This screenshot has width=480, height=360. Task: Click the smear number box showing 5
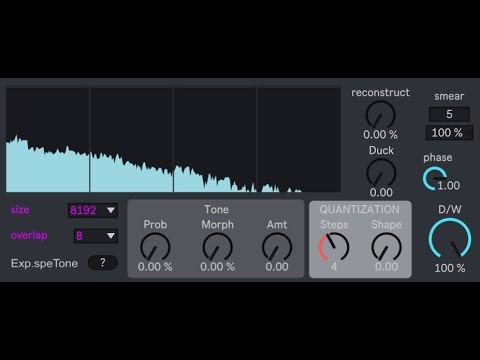click(x=449, y=114)
